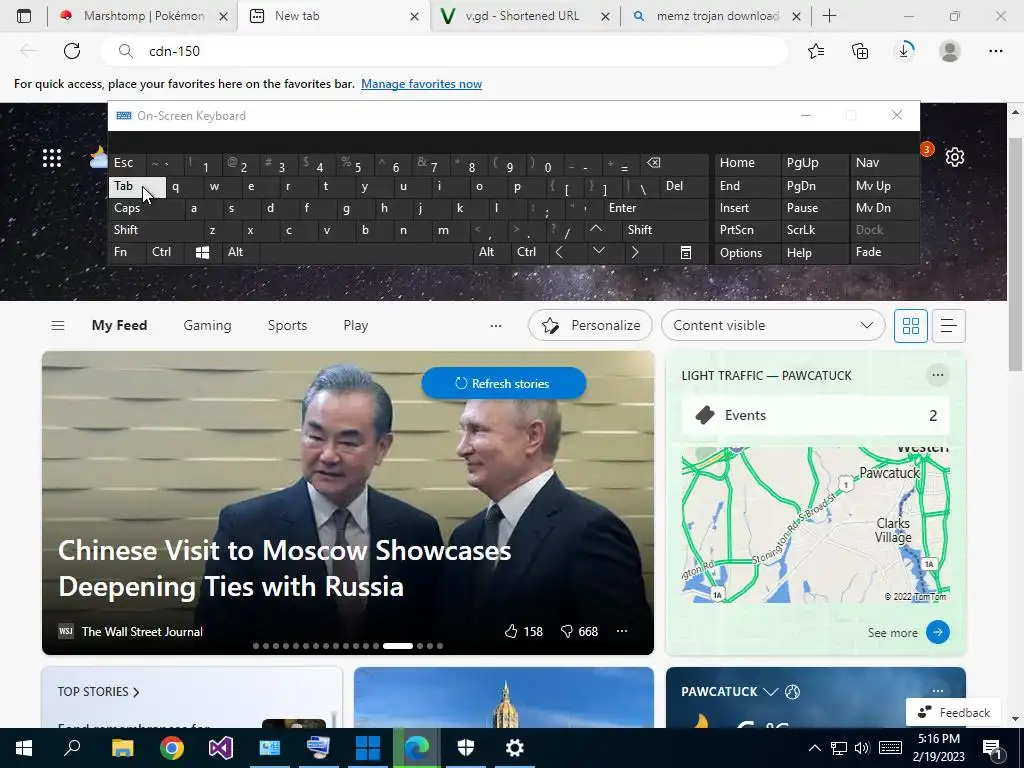The height and width of the screenshot is (768, 1024).
Task: Click the page vertical scrollbar thumb
Action: [1015, 255]
